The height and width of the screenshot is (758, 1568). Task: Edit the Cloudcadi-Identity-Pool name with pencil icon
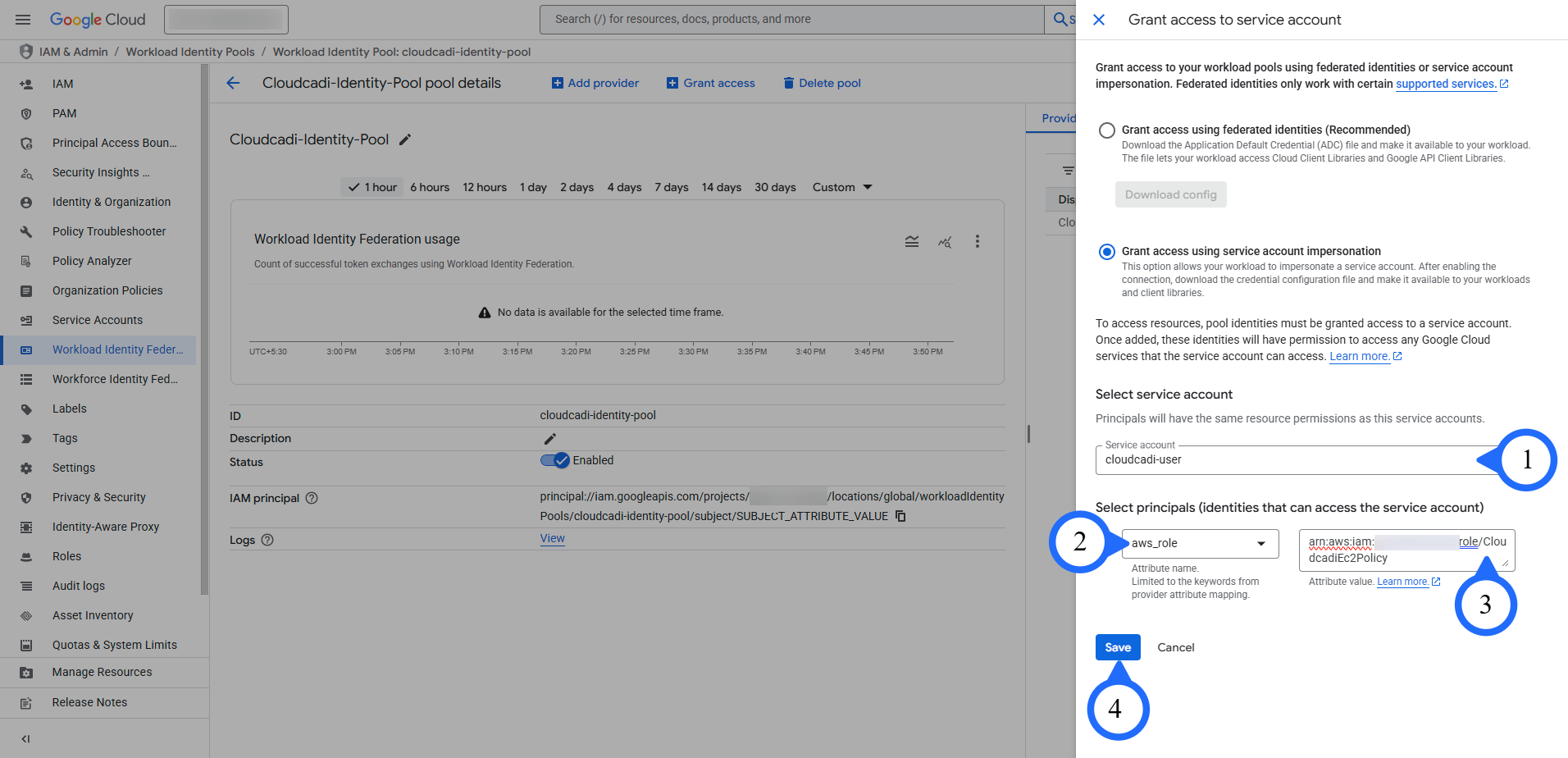pyautogui.click(x=404, y=139)
